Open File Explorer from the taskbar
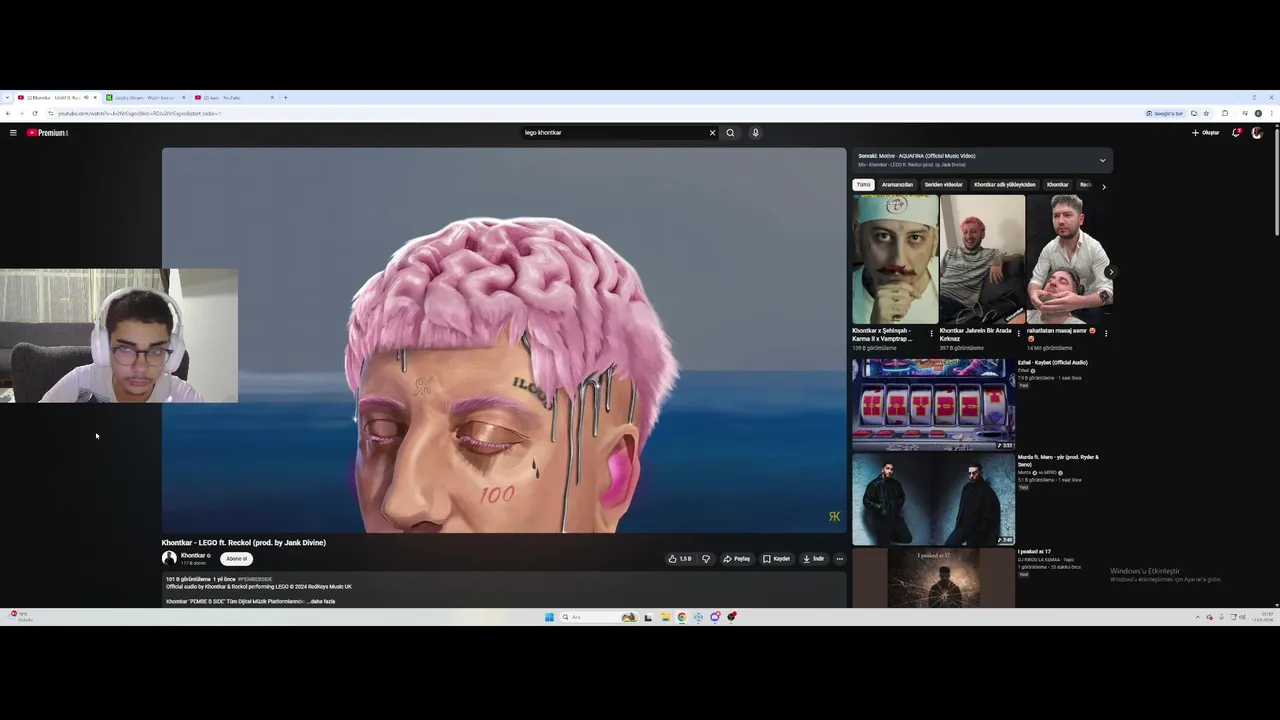 (665, 617)
